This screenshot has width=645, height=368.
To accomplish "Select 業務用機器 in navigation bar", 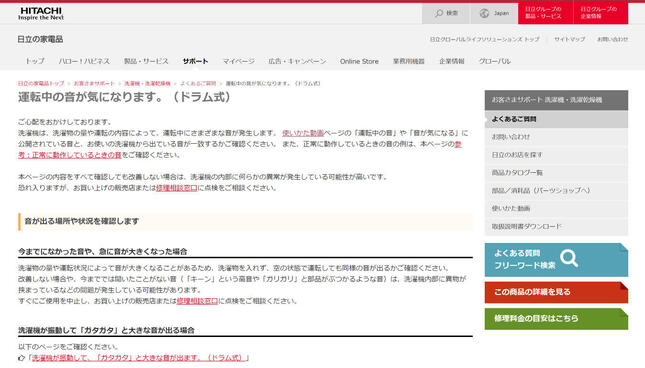I will coord(408,61).
